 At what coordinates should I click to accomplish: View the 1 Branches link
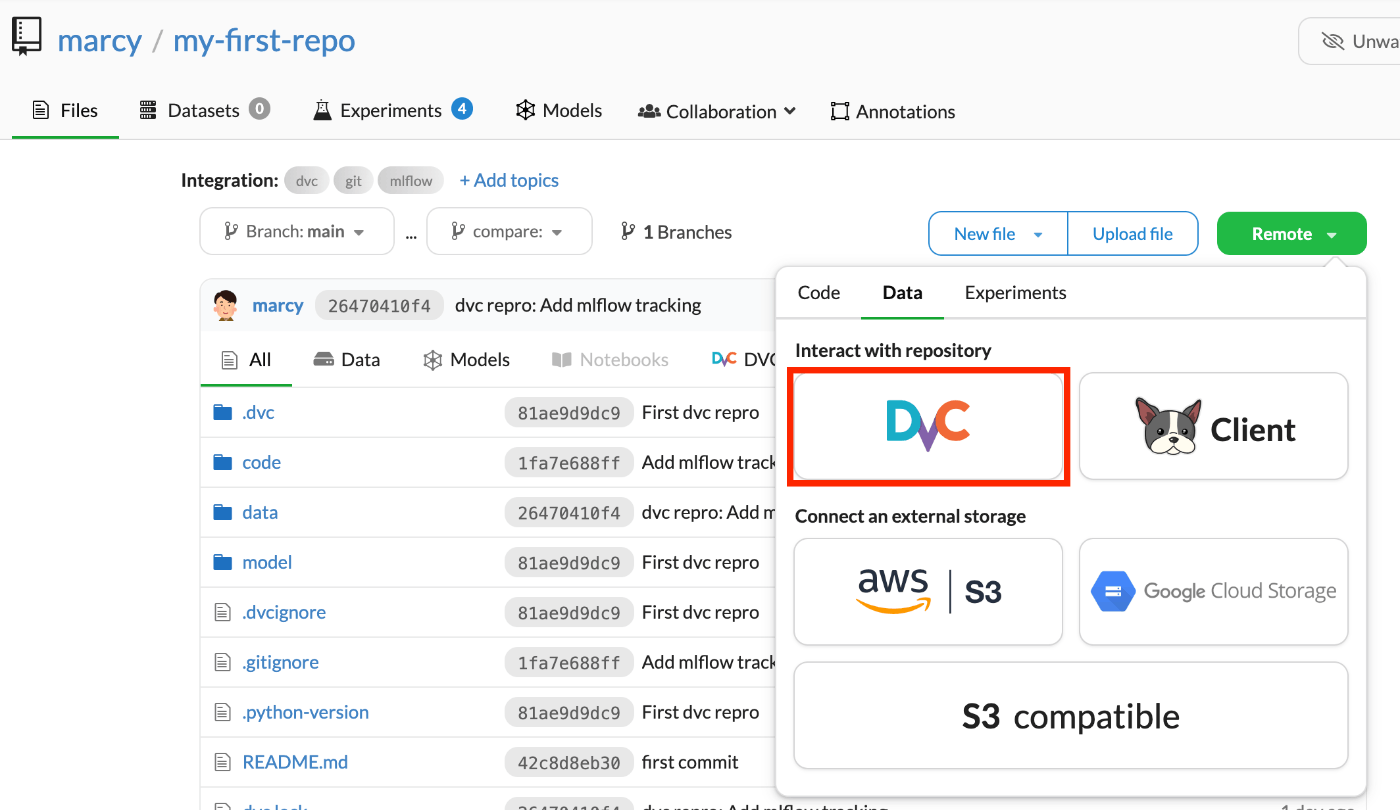coord(676,232)
